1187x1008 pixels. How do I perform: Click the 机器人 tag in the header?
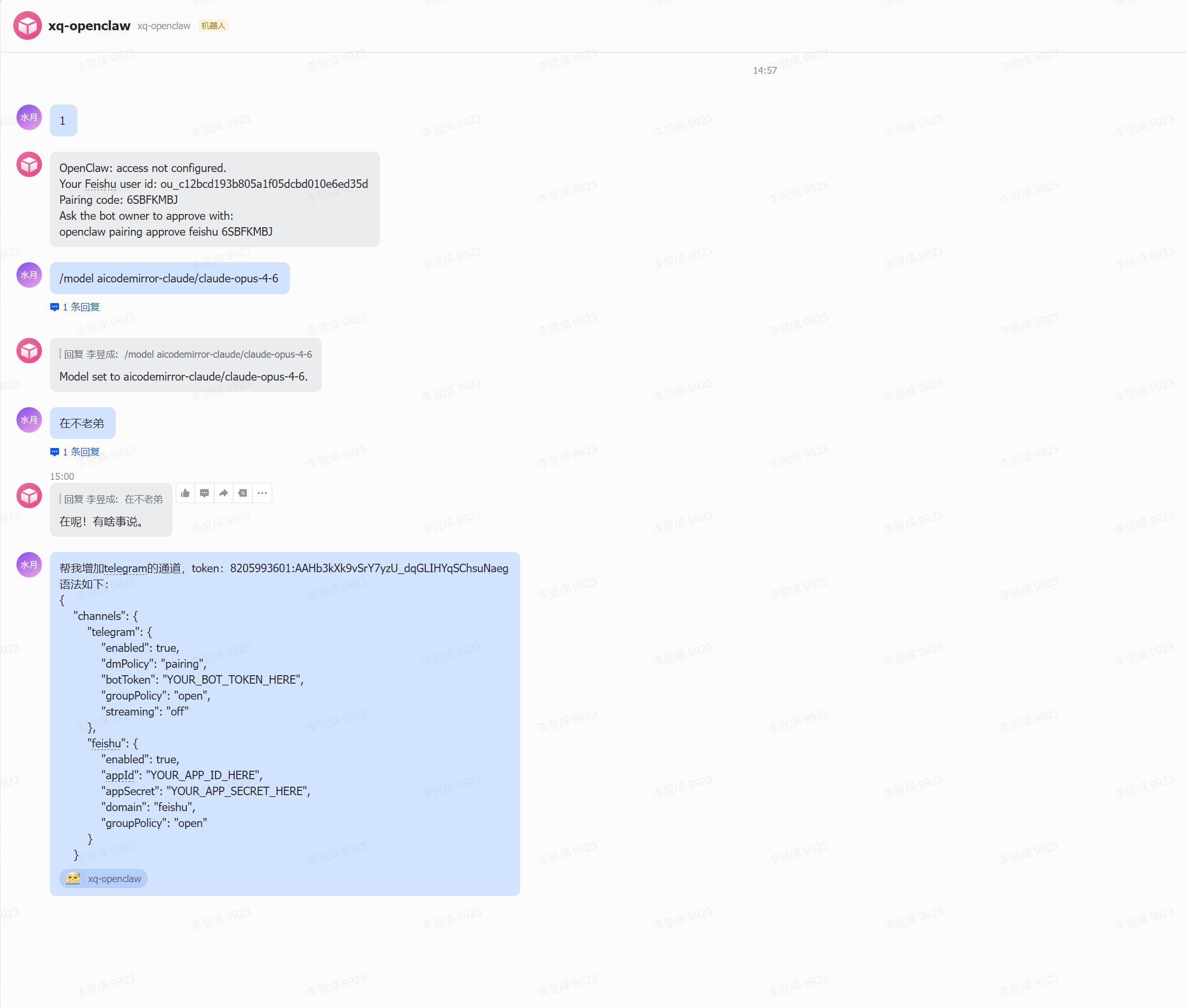(213, 25)
